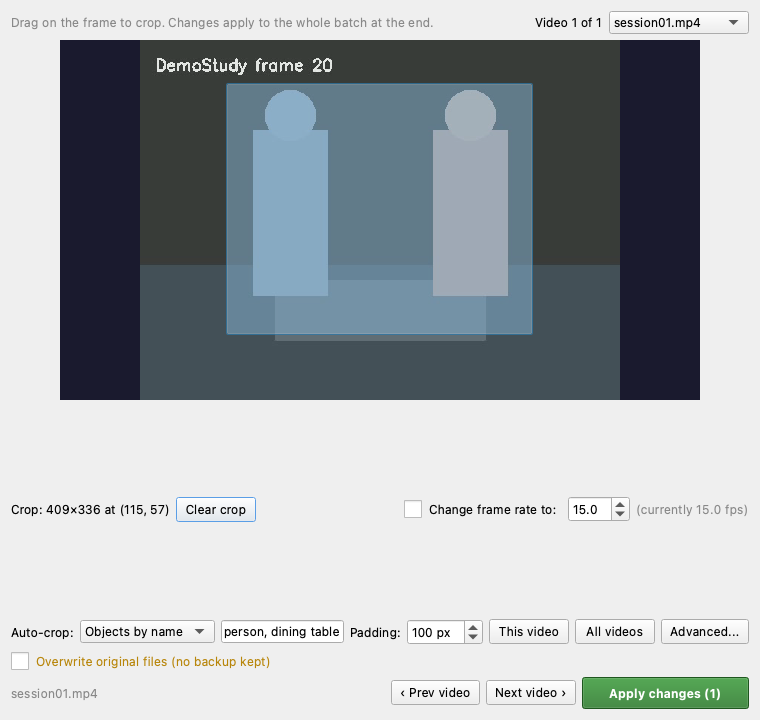Decrease padding with the down arrow
This screenshot has width=760, height=720.
[x=473, y=637]
